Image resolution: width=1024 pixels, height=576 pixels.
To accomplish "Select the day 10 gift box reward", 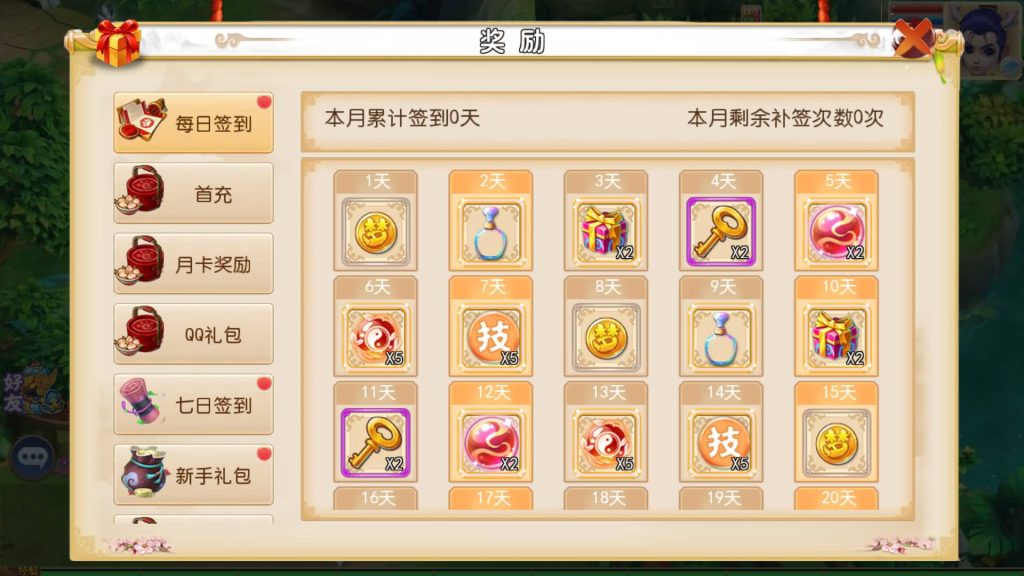I will coord(836,338).
